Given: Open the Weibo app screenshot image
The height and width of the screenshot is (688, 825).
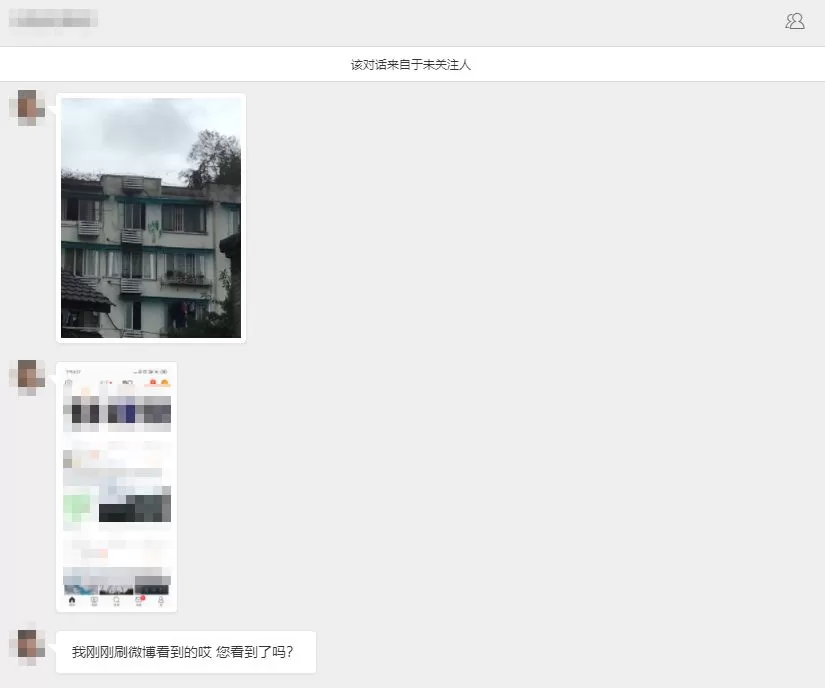Looking at the screenshot, I should [117, 487].
